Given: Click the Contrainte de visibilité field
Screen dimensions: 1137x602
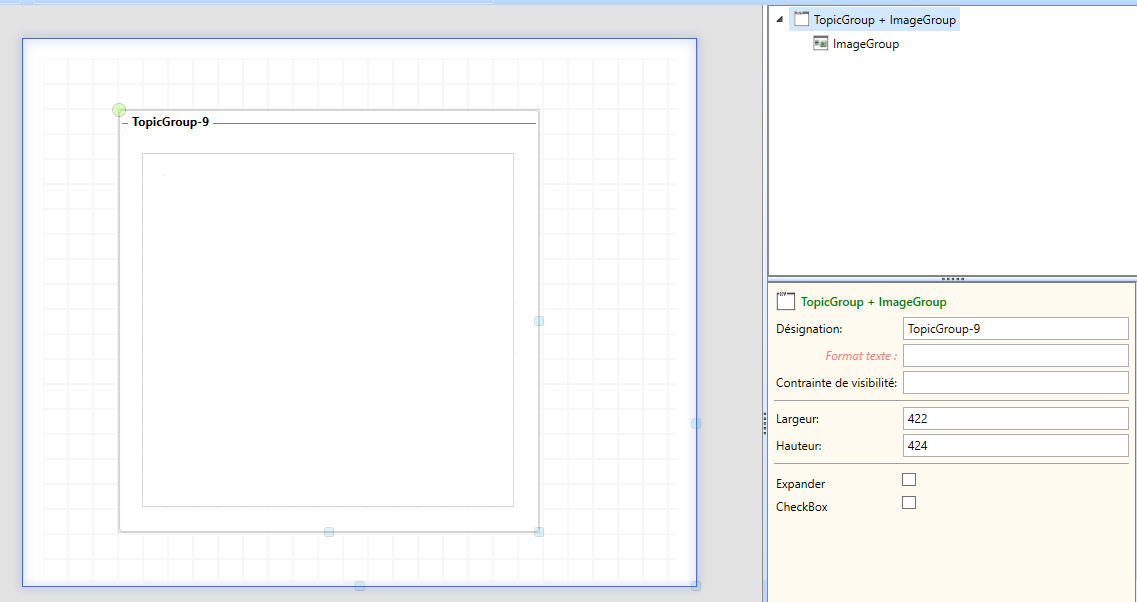Looking at the screenshot, I should 1015,382.
